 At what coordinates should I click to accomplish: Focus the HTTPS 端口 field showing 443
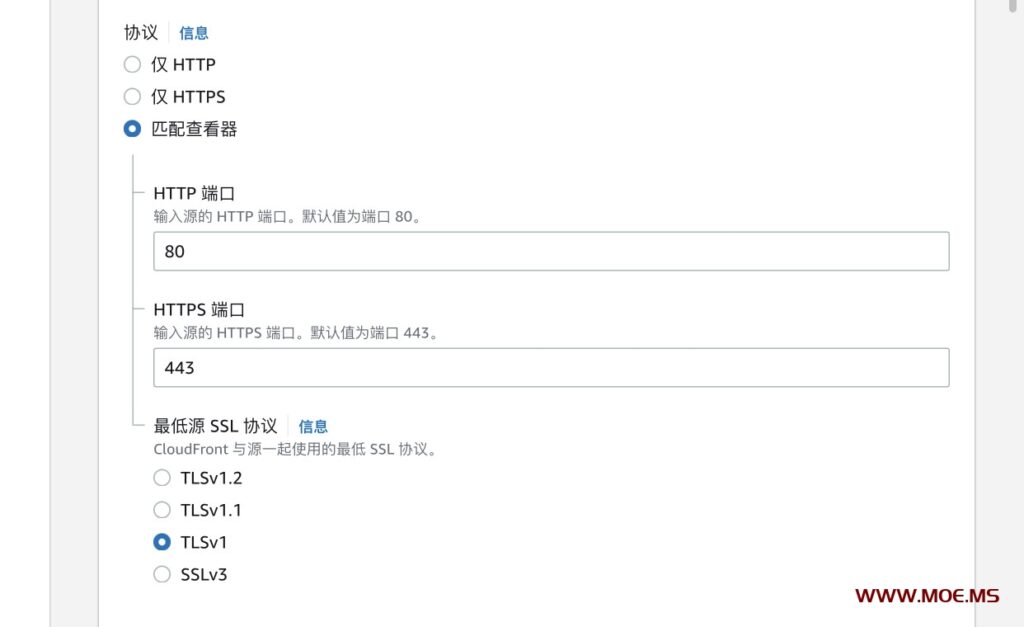point(550,367)
